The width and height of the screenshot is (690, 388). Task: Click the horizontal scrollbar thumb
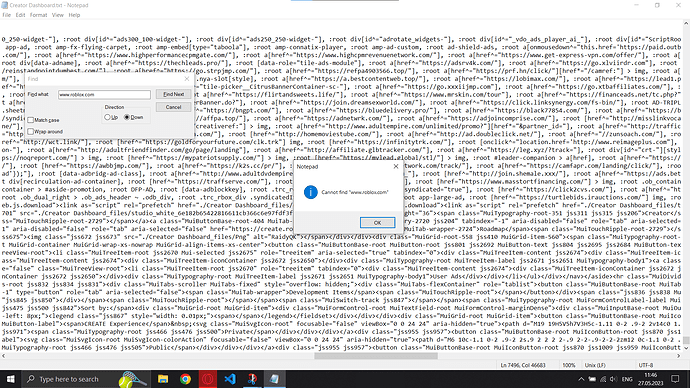pos(376,356)
